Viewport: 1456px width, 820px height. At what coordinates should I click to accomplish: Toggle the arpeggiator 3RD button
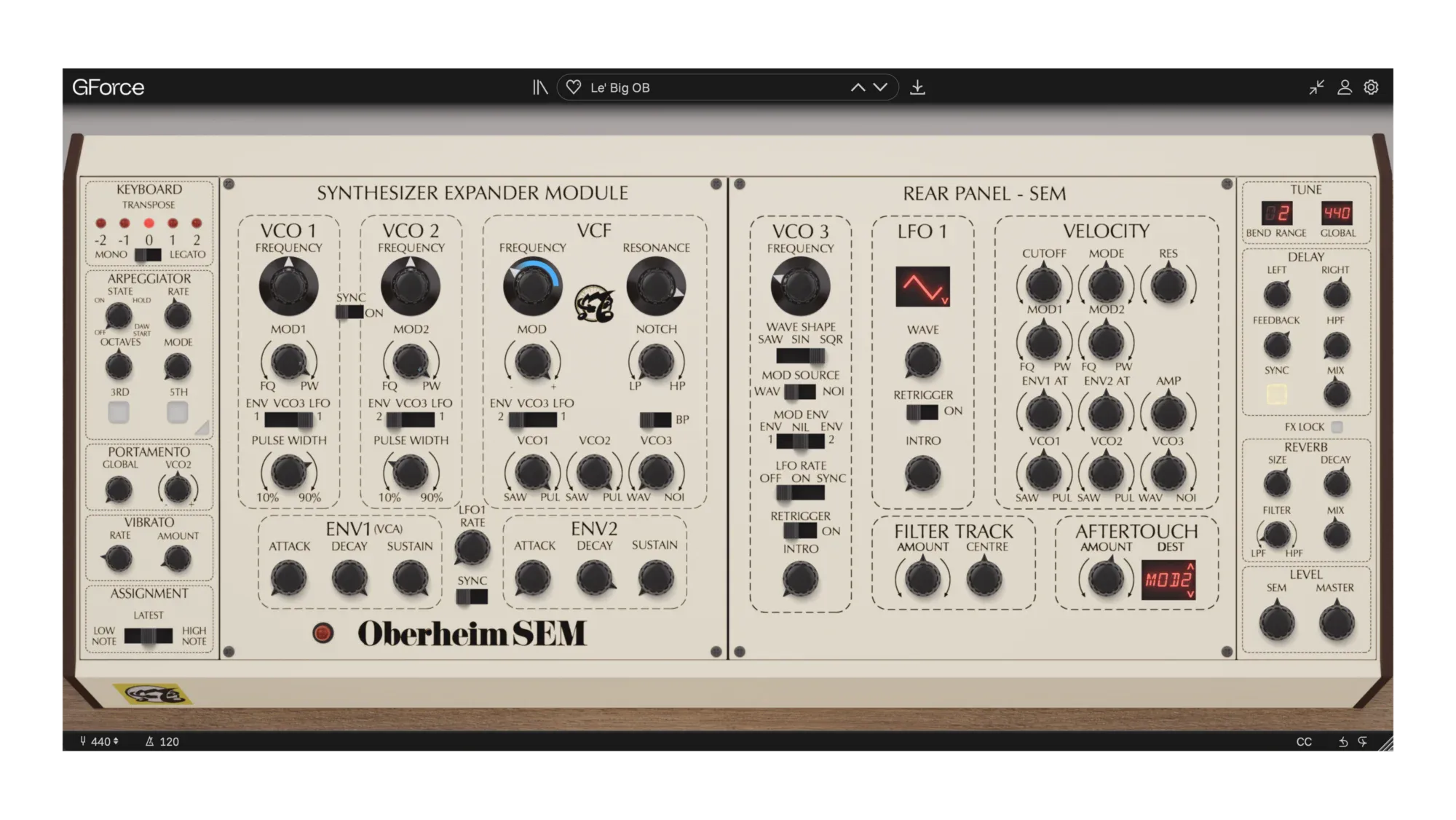coord(119,412)
